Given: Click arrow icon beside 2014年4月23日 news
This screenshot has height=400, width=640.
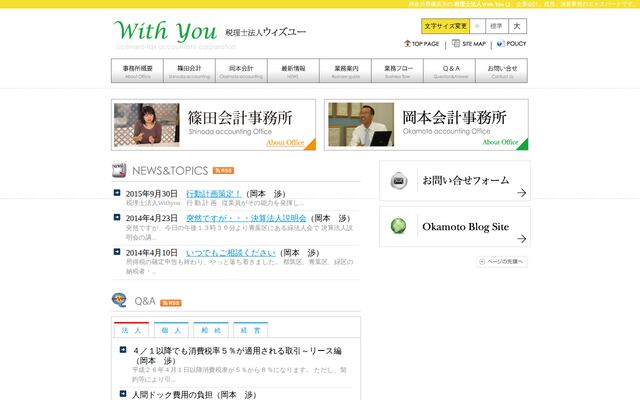Looking at the screenshot, I should [x=117, y=217].
